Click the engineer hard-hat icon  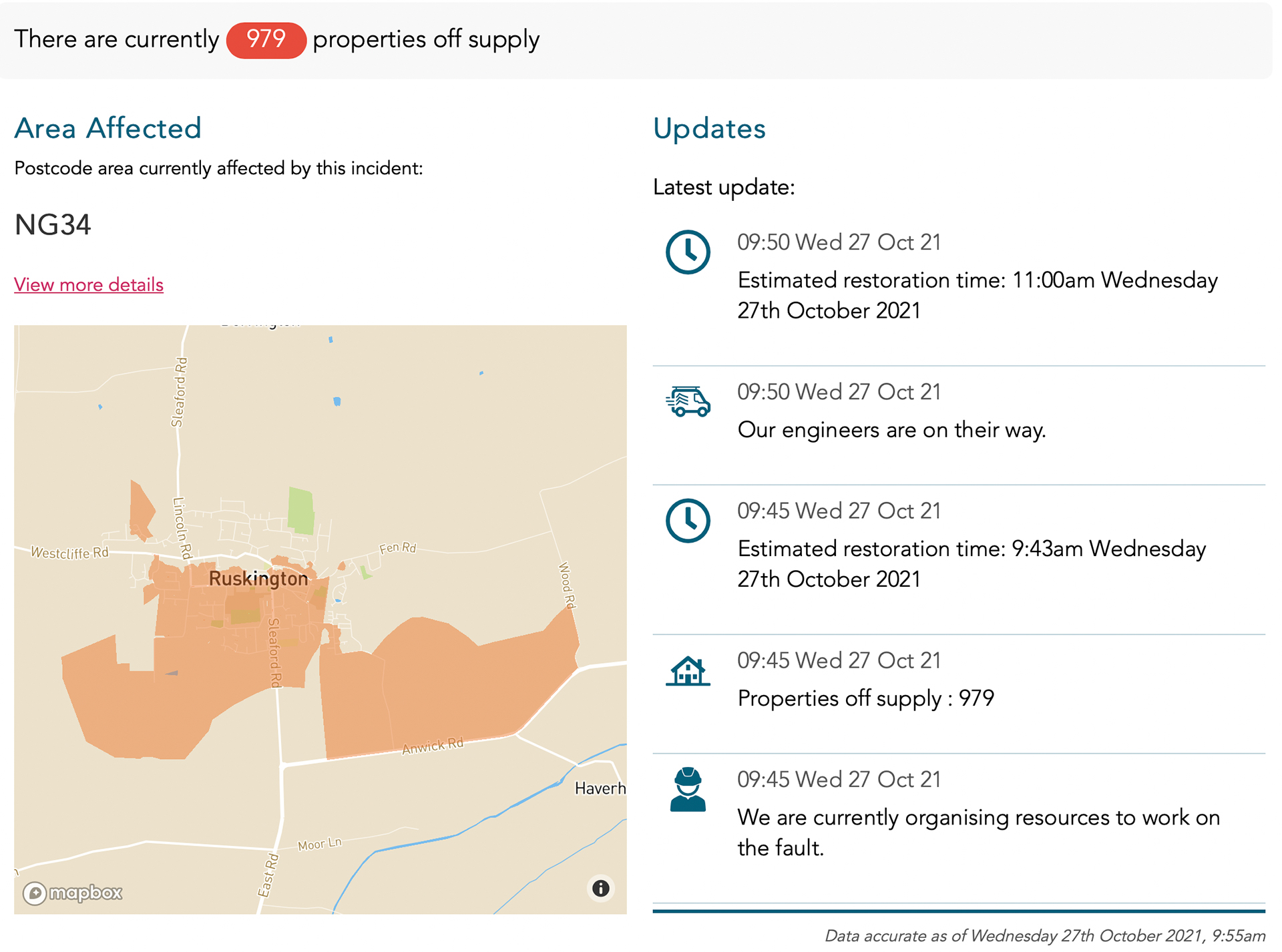[x=688, y=790]
